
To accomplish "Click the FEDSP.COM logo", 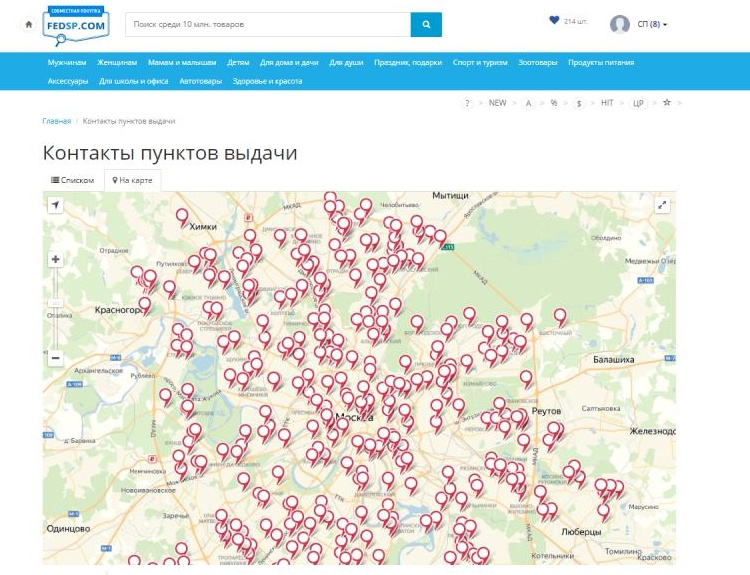I will pyautogui.click(x=75, y=25).
